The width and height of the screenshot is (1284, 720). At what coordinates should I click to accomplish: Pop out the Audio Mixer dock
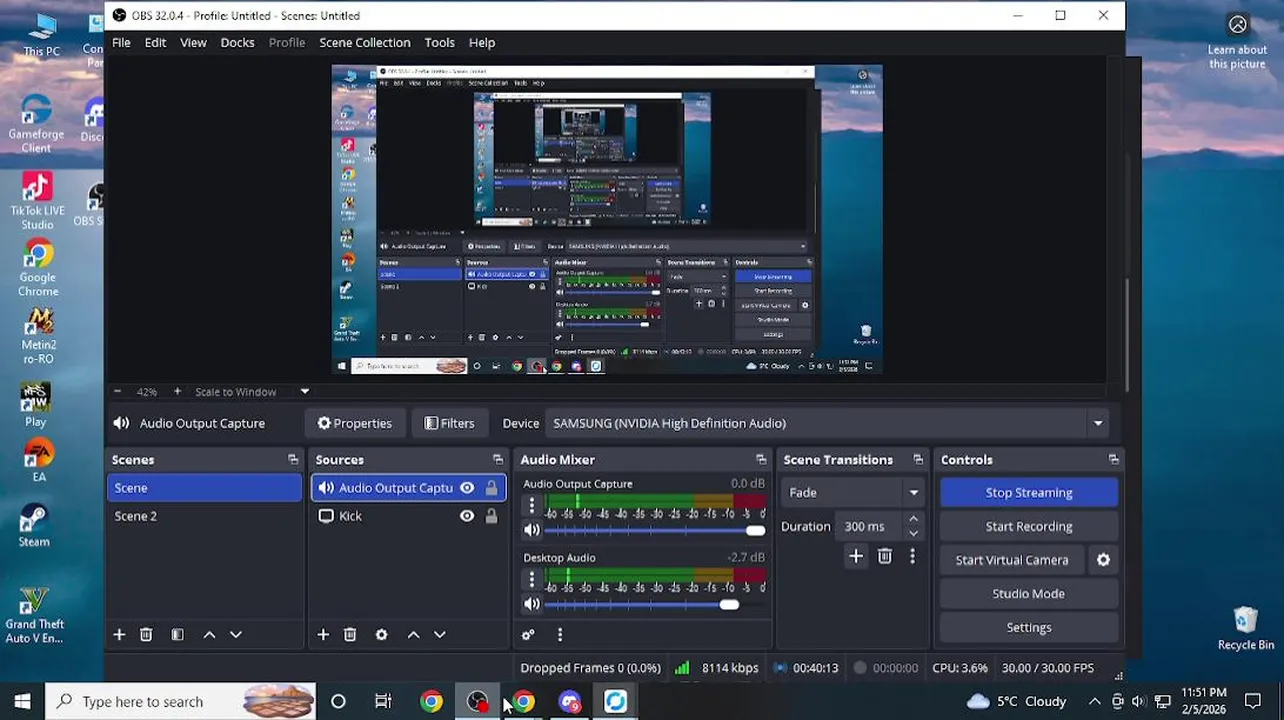pyautogui.click(x=761, y=460)
